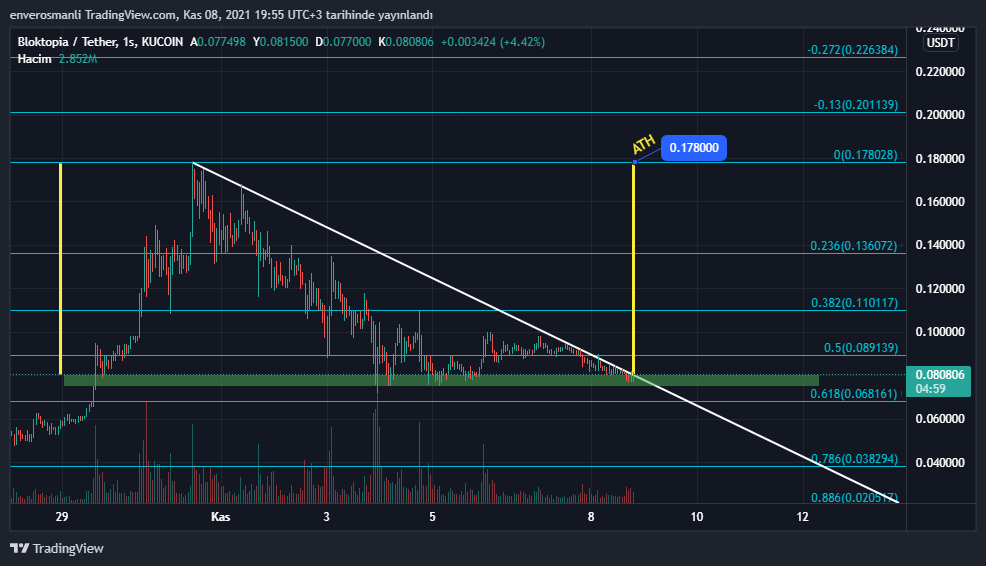Click the time axis date 5
The height and width of the screenshot is (566, 986).
coord(432,517)
